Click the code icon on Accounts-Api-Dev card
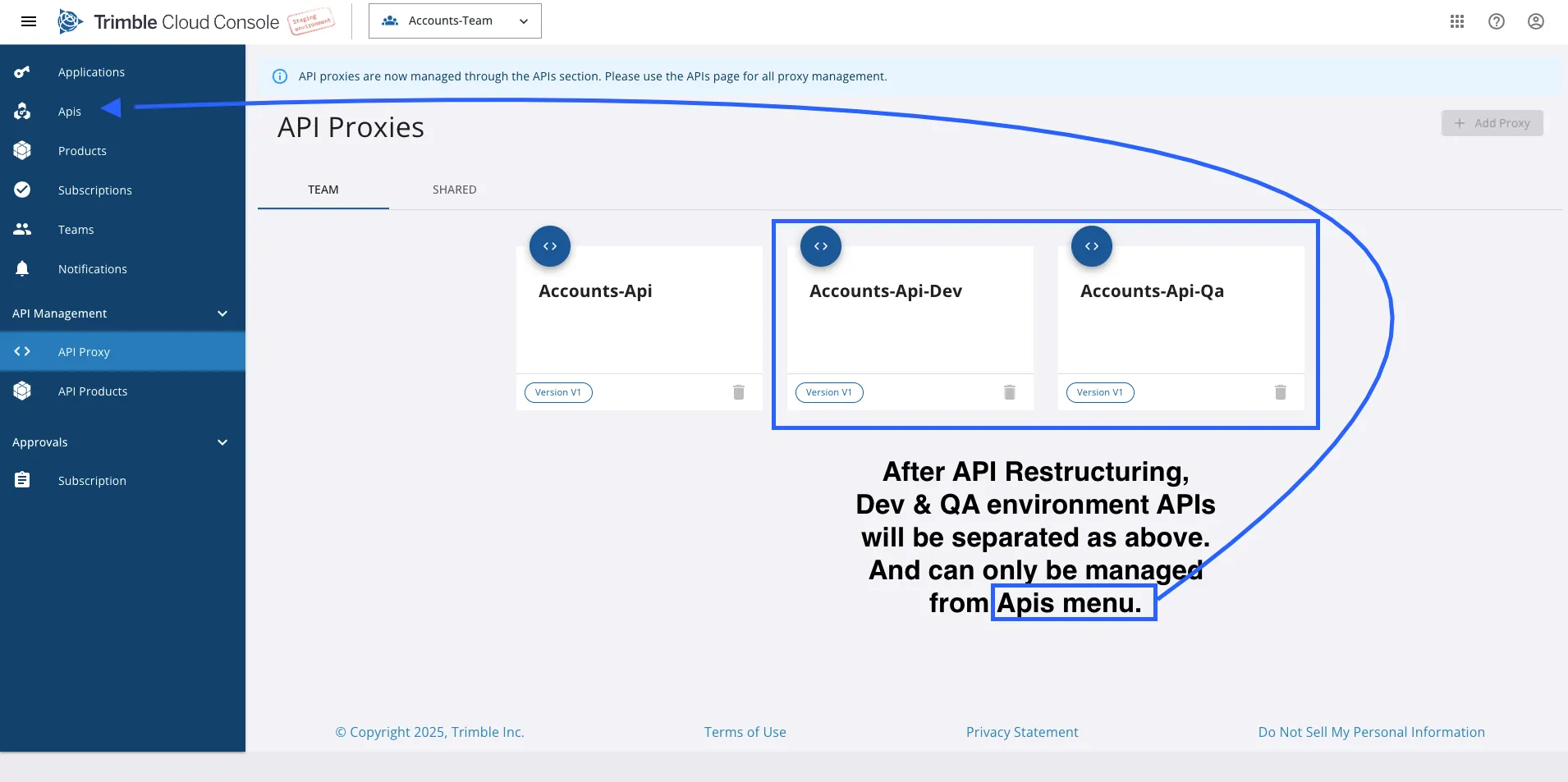The image size is (1568, 782). 821,246
